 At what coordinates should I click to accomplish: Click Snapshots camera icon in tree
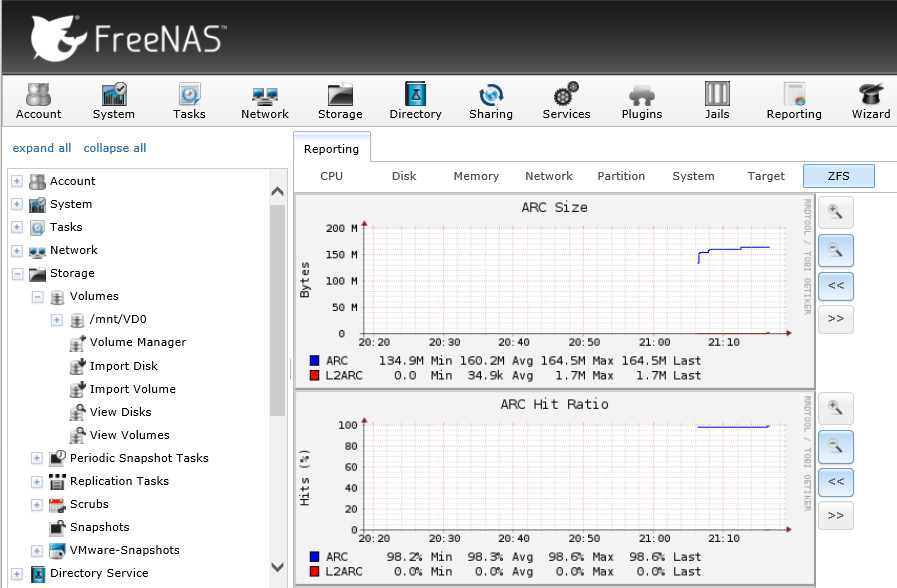pos(57,527)
